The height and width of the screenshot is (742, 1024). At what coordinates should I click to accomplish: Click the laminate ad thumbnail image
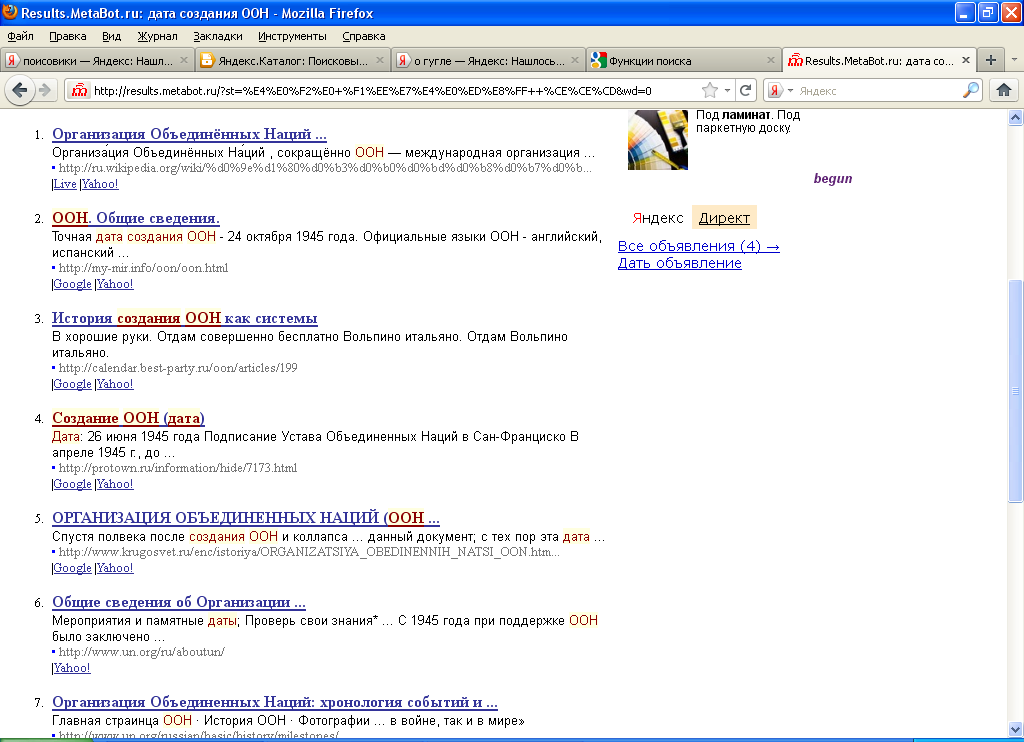pos(658,140)
